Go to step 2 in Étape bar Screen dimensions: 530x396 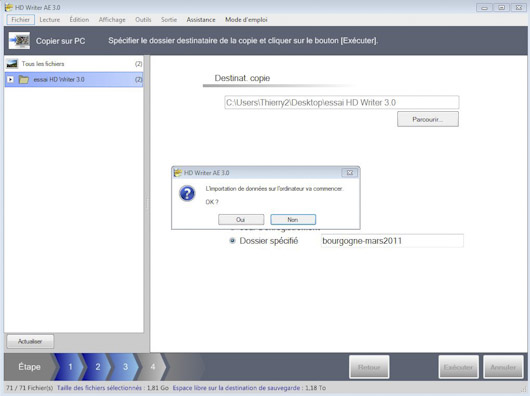[98, 367]
